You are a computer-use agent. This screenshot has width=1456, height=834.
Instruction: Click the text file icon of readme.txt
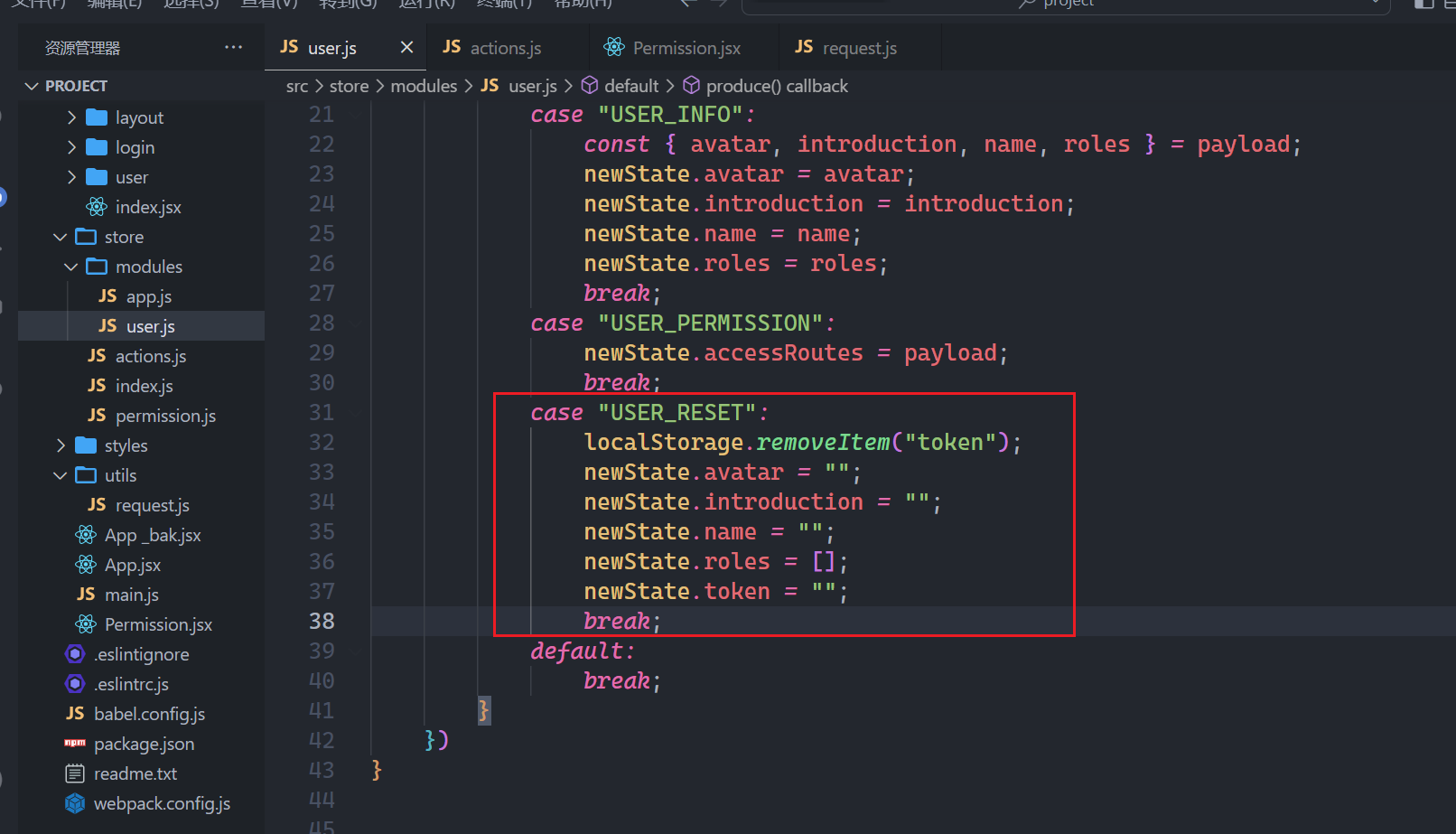75,773
